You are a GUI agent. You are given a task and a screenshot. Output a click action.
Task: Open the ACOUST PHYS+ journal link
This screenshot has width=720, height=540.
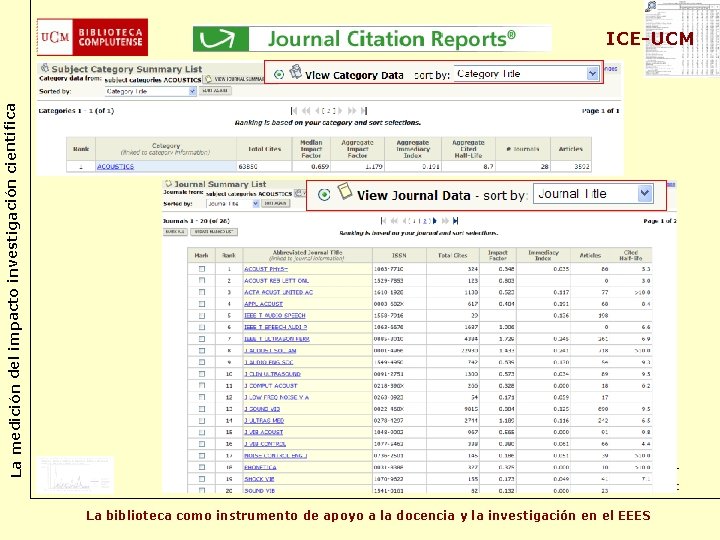266,269
